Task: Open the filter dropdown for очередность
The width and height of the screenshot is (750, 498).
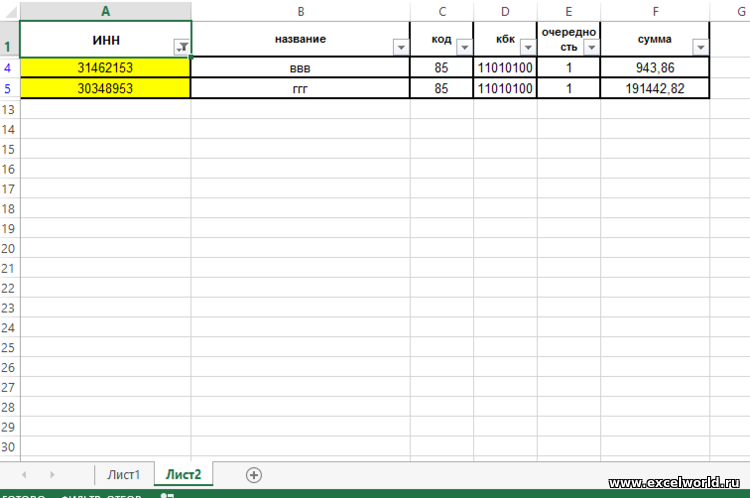Action: pos(592,47)
